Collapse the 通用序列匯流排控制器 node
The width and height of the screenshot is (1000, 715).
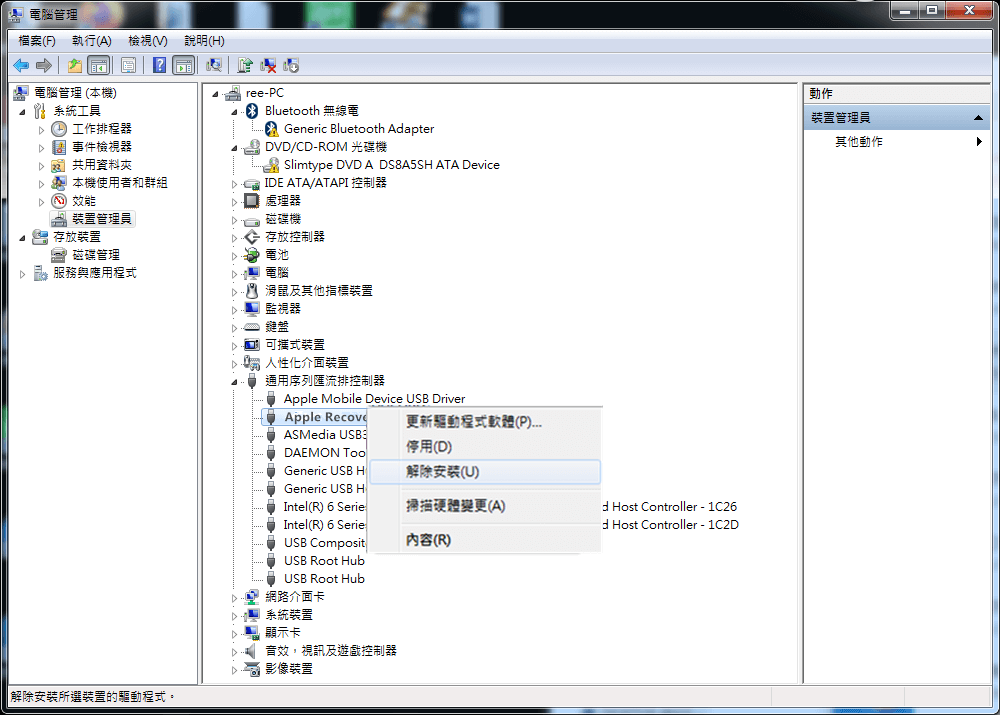click(235, 380)
